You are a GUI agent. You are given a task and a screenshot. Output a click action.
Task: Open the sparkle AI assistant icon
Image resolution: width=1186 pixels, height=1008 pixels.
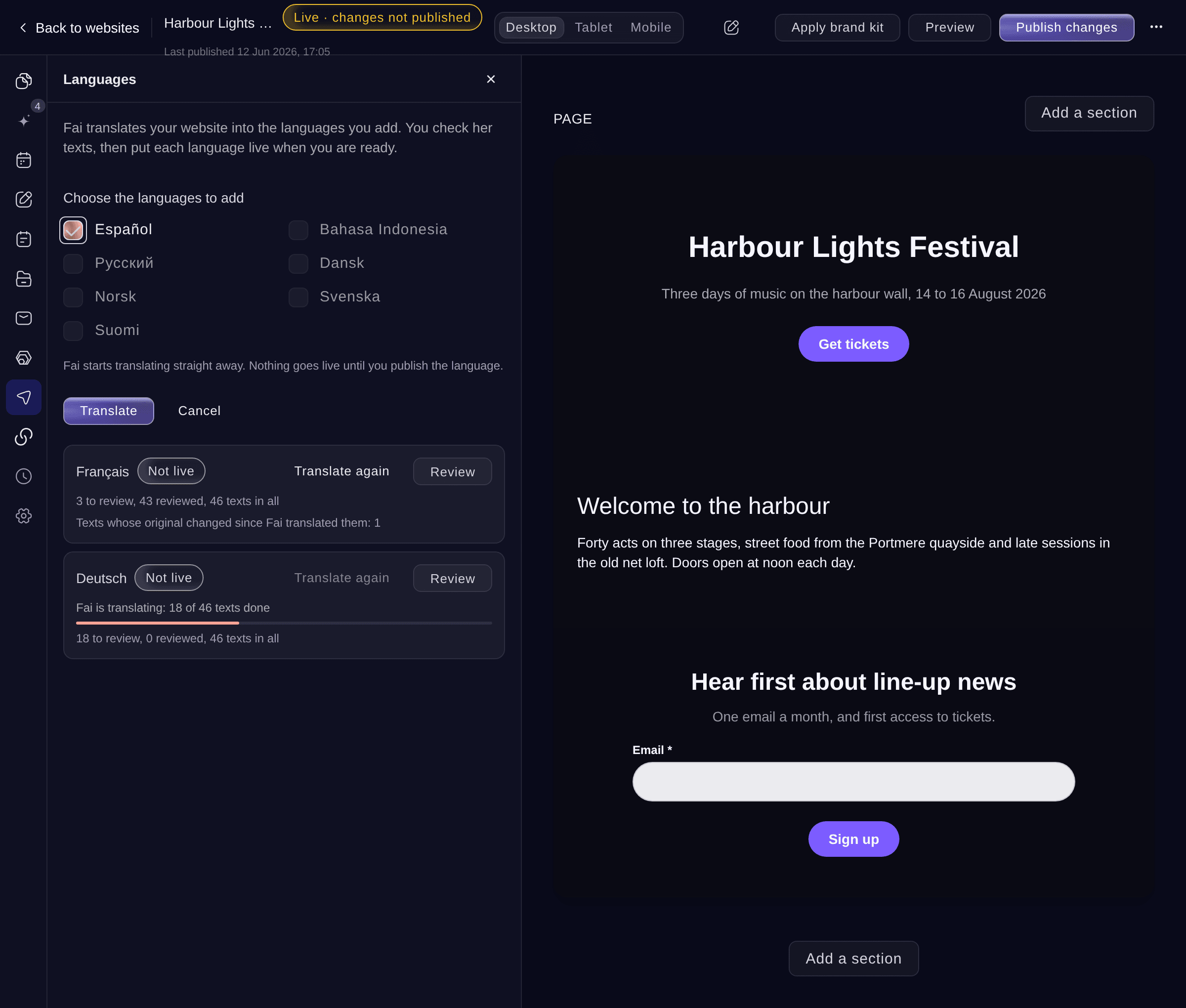tap(23, 121)
